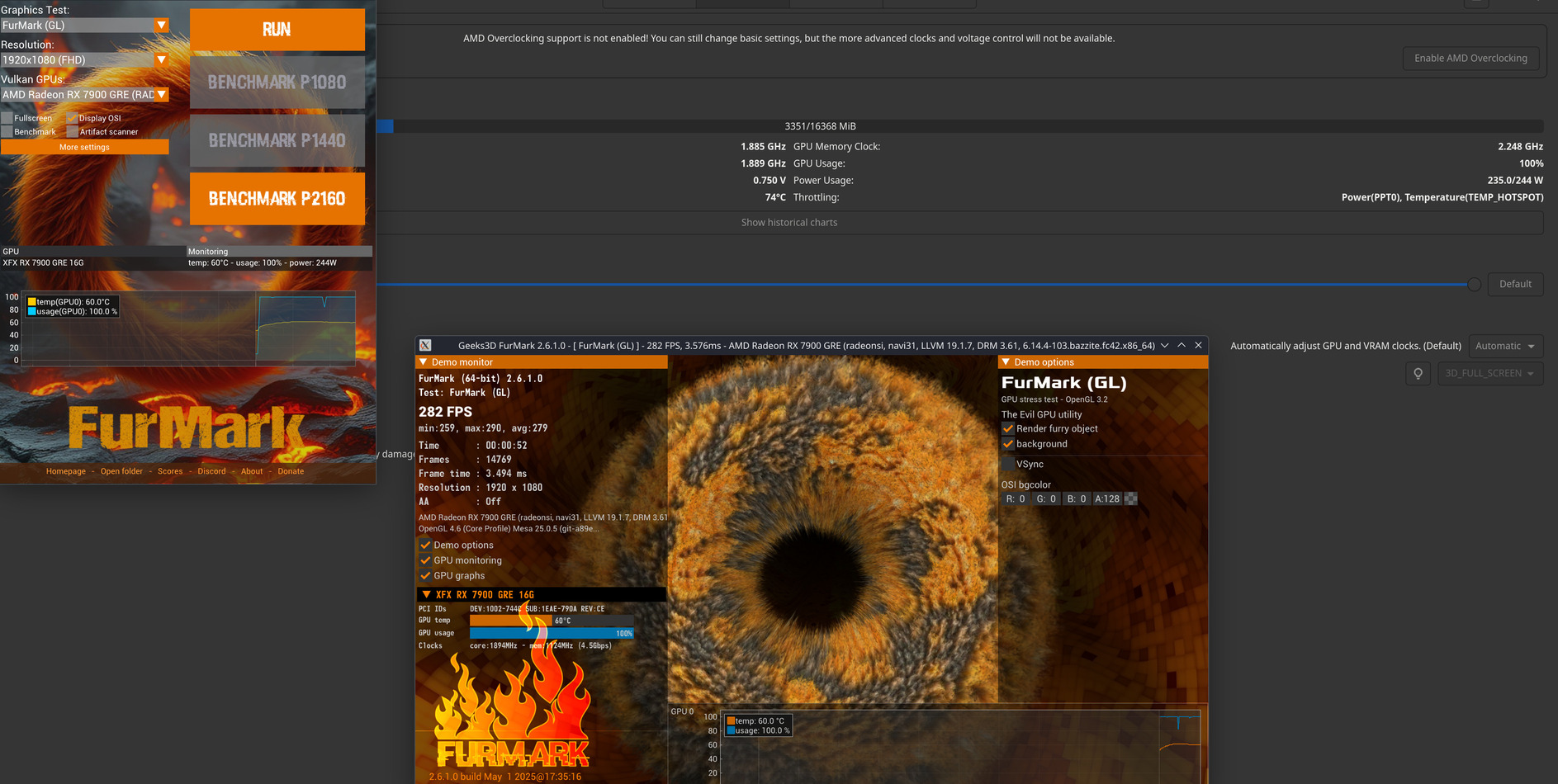Collapse the Demo monitor panel
Image resolution: width=1558 pixels, height=784 pixels.
pyautogui.click(x=424, y=362)
